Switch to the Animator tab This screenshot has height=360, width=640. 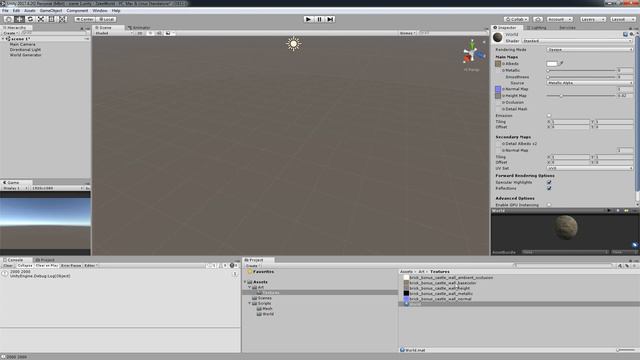click(139, 28)
